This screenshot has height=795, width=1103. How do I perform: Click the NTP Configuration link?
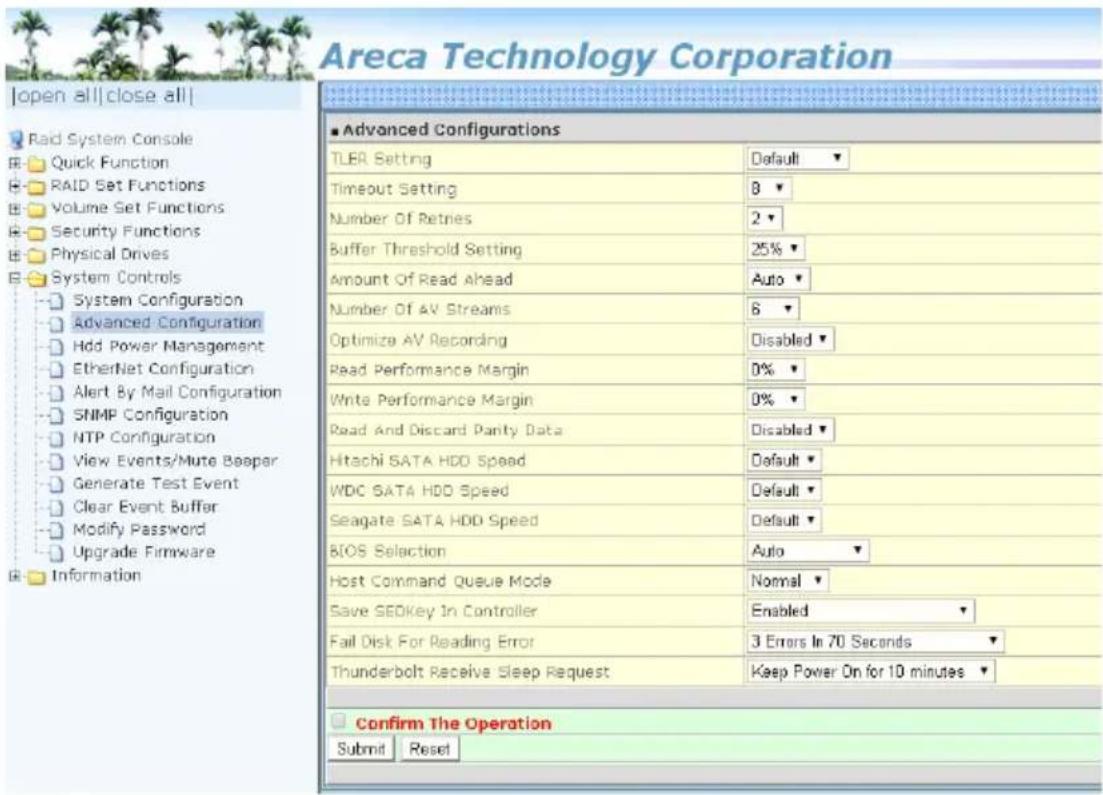(x=144, y=438)
